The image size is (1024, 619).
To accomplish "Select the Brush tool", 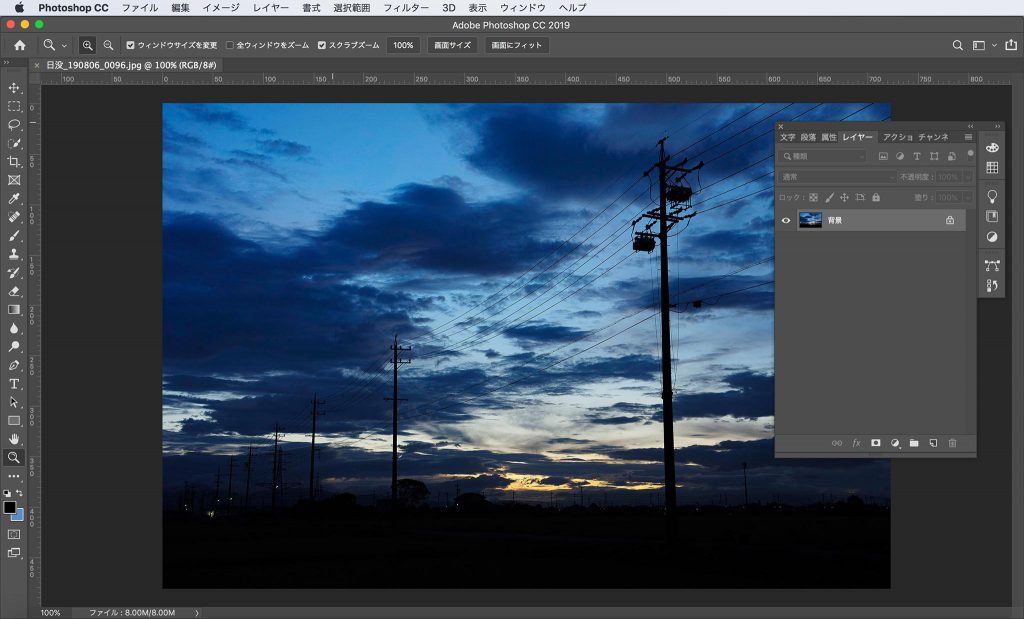I will pos(14,236).
